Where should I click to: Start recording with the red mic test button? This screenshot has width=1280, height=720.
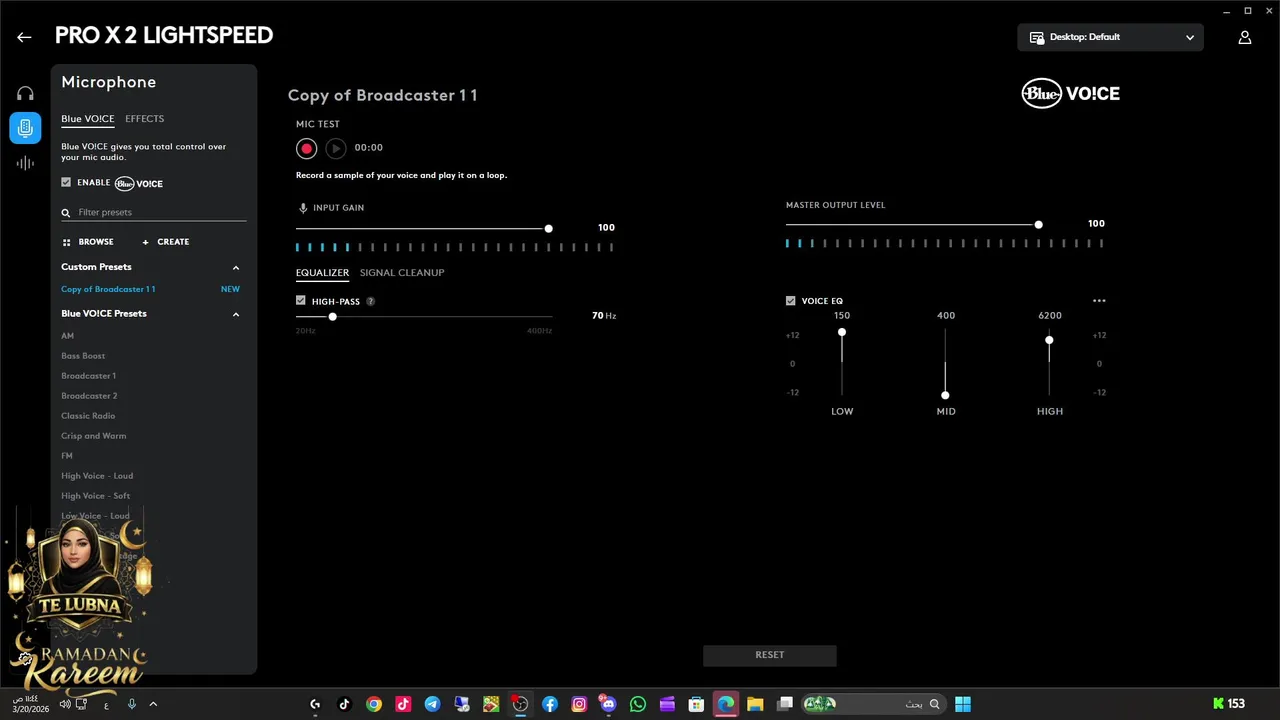point(307,148)
